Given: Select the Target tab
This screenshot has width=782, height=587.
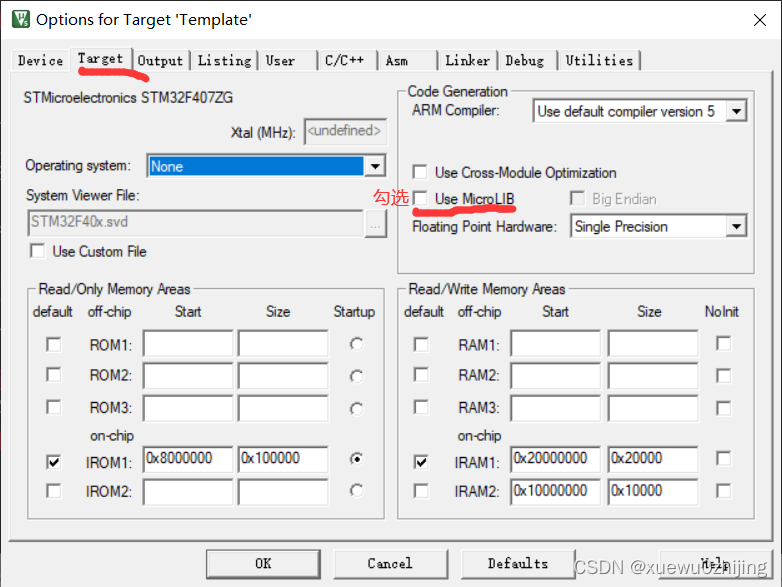Looking at the screenshot, I should 101,59.
